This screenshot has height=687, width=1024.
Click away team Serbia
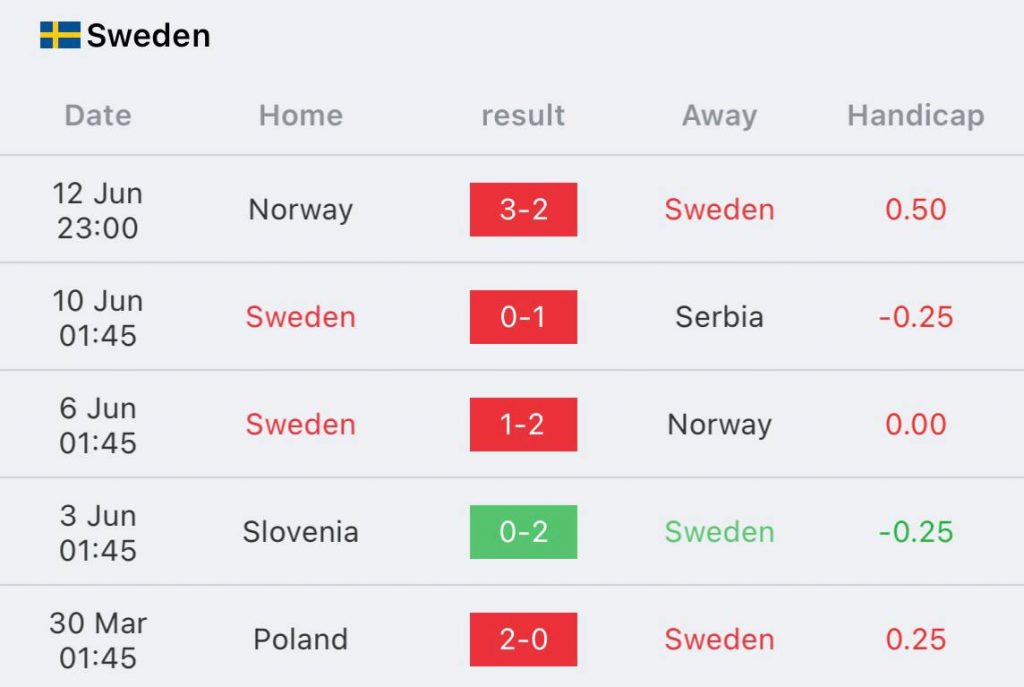[x=720, y=317]
